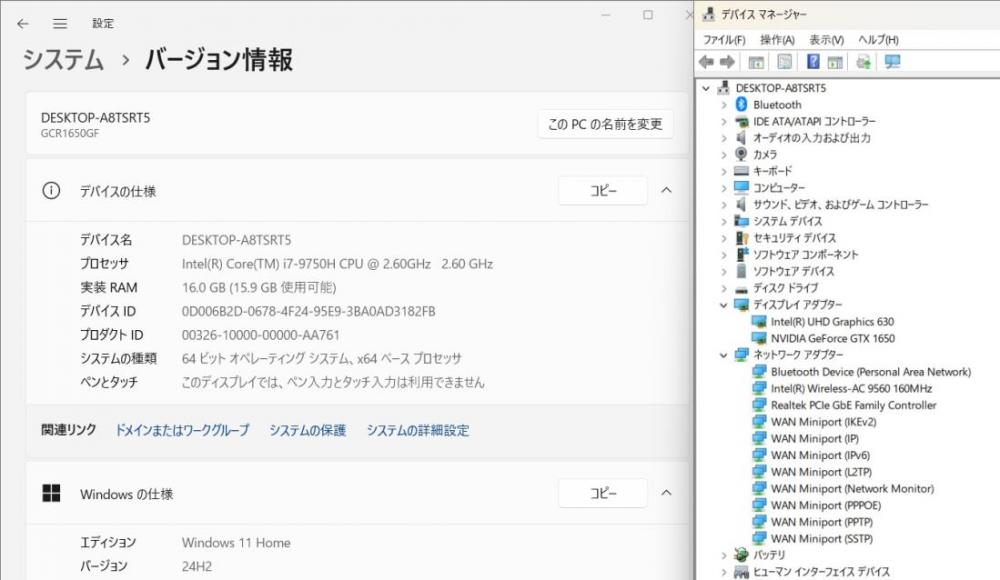Maximize the Settings window
The width and height of the screenshot is (1000, 580).
coord(648,15)
